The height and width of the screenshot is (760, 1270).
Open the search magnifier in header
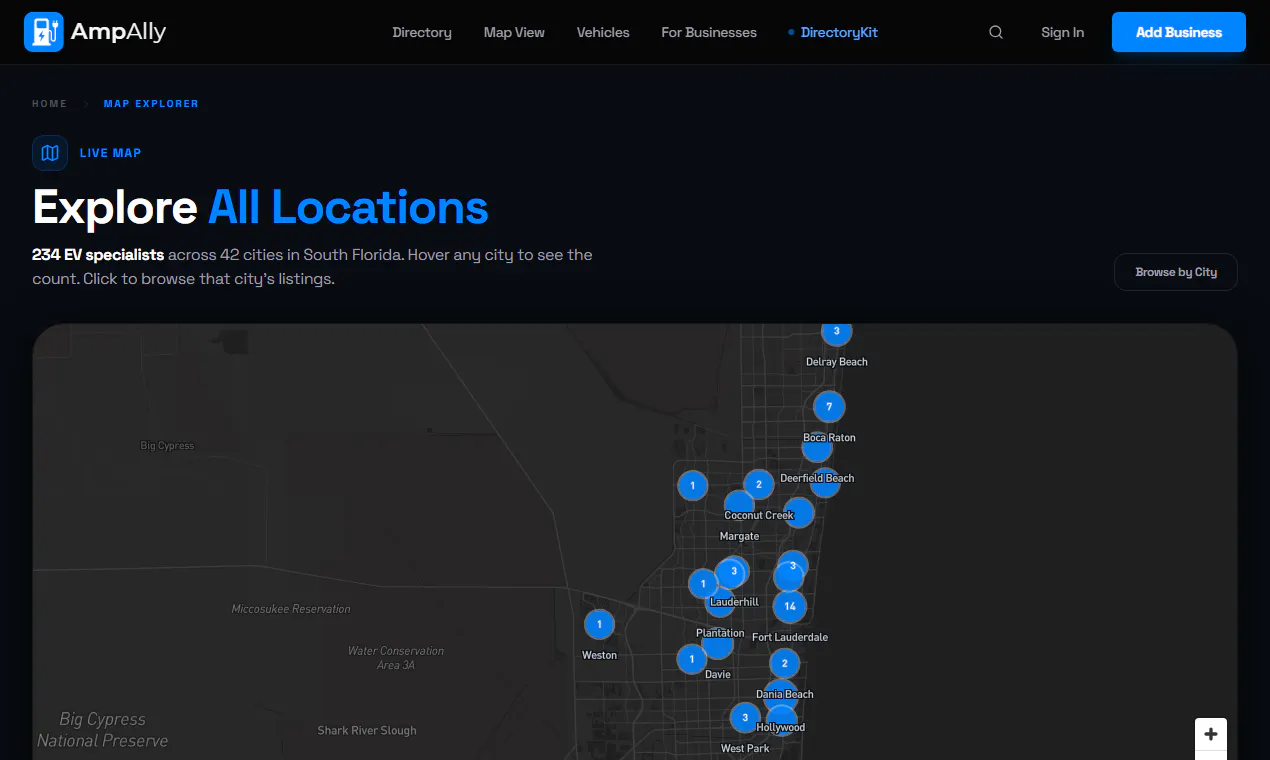click(996, 32)
